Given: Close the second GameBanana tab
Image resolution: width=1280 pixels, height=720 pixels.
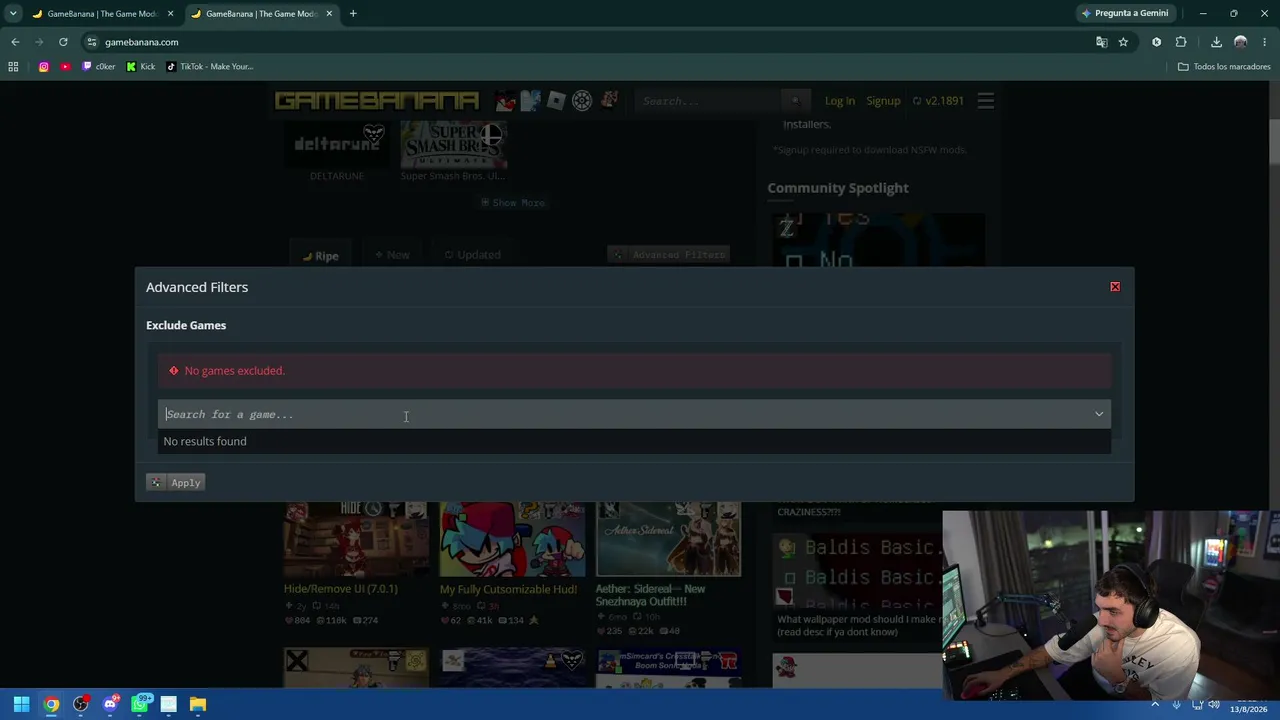Looking at the screenshot, I should tap(329, 14).
